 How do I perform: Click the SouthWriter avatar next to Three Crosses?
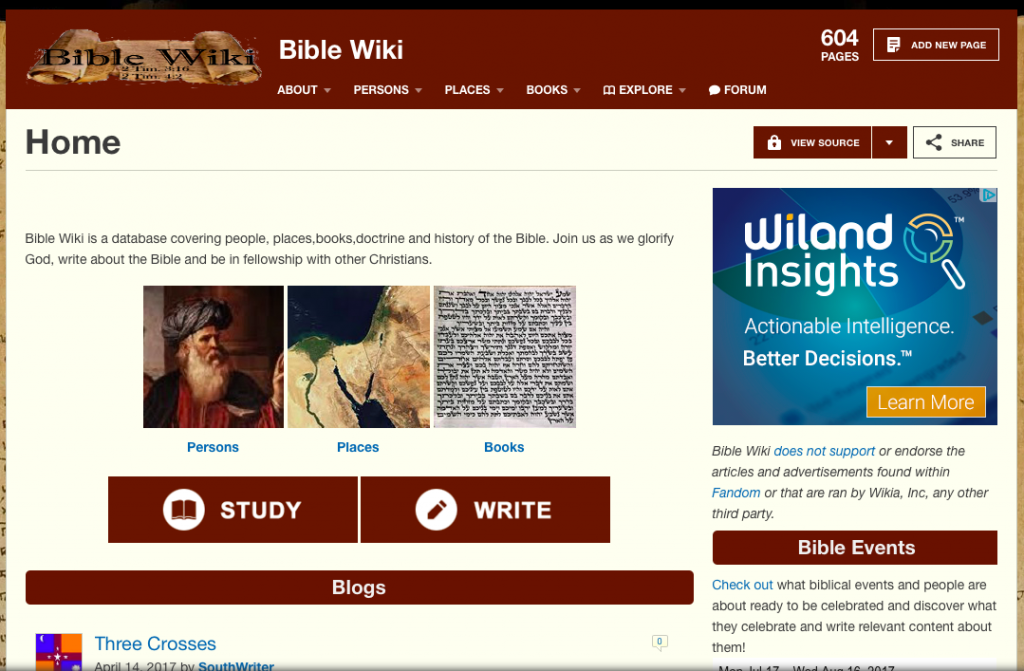point(59,651)
